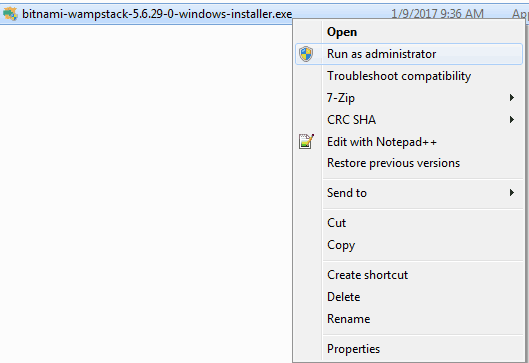
Task: Open the Send to entry
Action: click(x=409, y=193)
